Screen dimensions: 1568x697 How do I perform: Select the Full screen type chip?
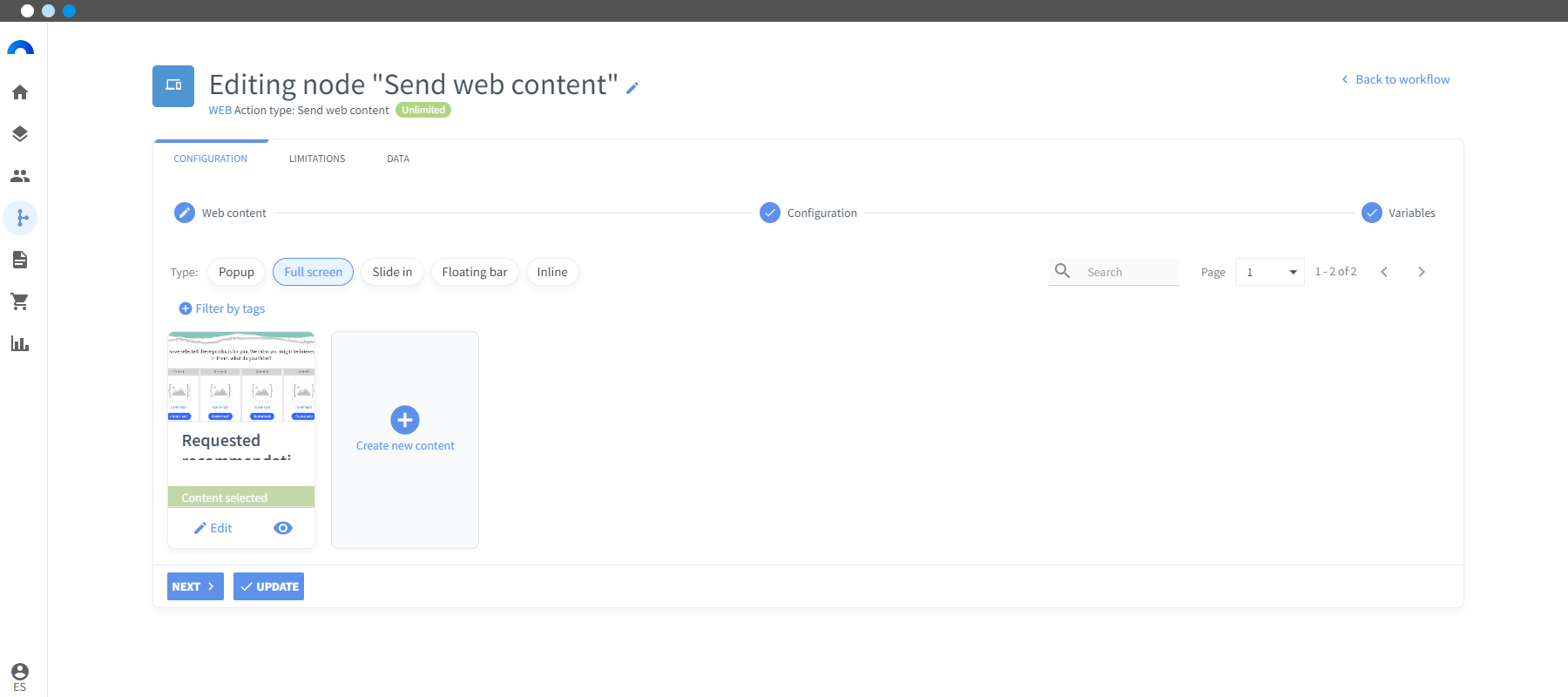pos(314,272)
